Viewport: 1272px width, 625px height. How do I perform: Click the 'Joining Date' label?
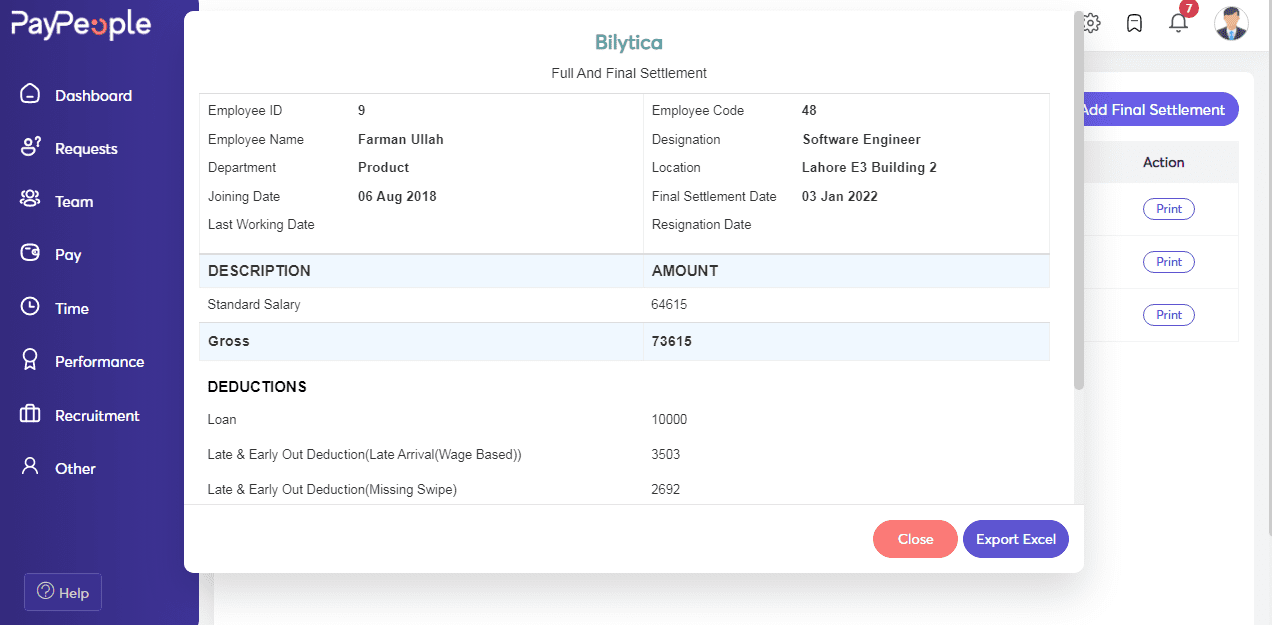tap(244, 196)
